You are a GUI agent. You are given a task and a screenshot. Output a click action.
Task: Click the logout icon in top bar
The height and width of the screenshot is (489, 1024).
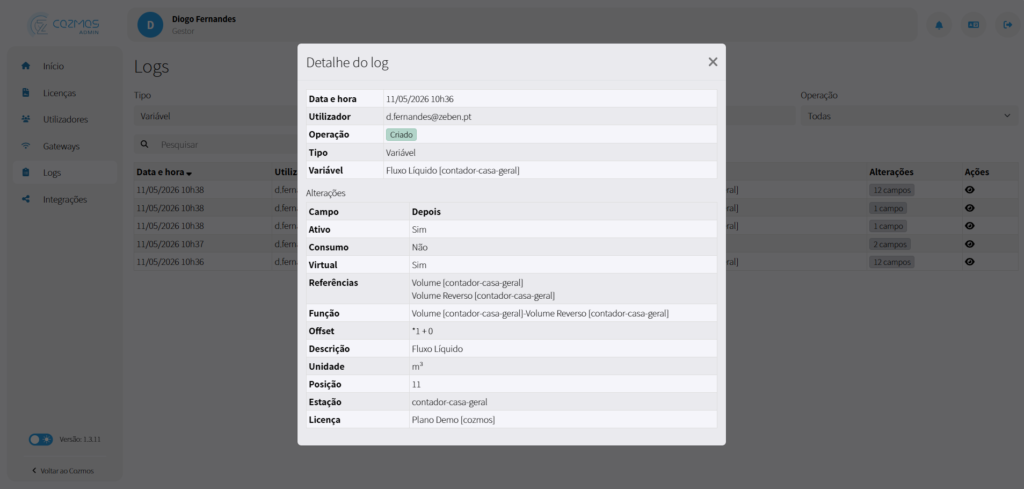1008,25
